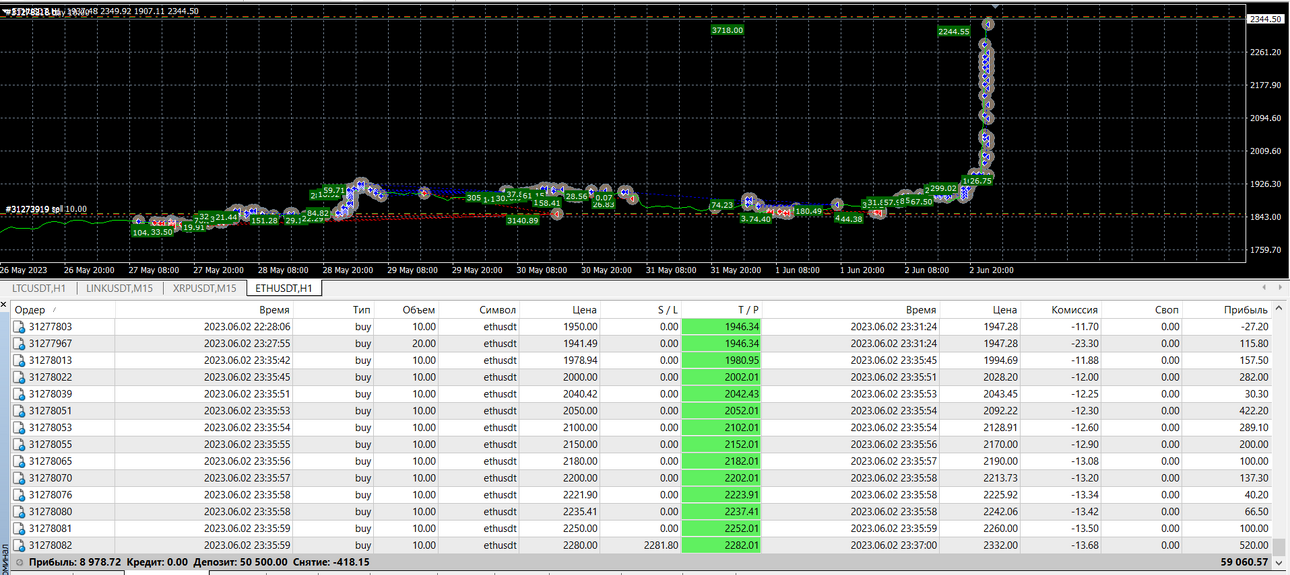Click the order icon for 31277803
The image size is (1290, 575).
(19, 327)
